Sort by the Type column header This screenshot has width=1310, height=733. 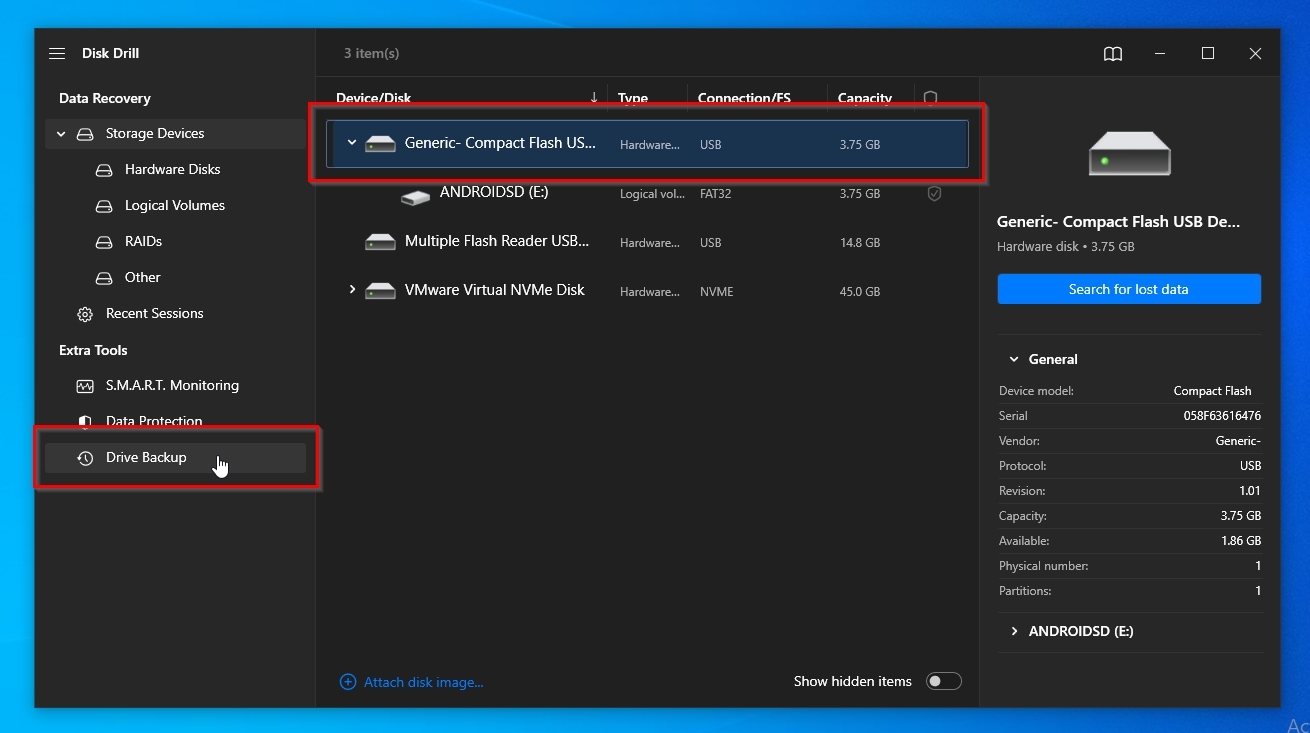point(632,98)
